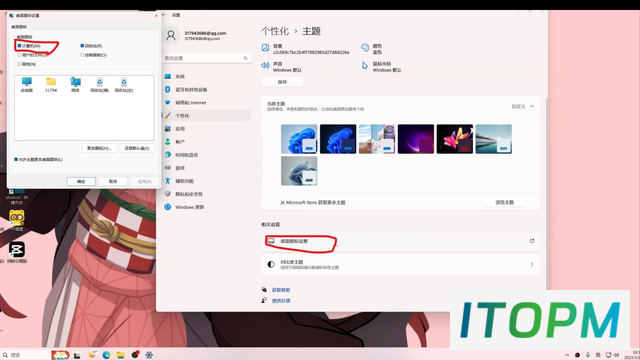Cancel dialog with 取消 button
This screenshot has height=360, width=640.
click(113, 181)
